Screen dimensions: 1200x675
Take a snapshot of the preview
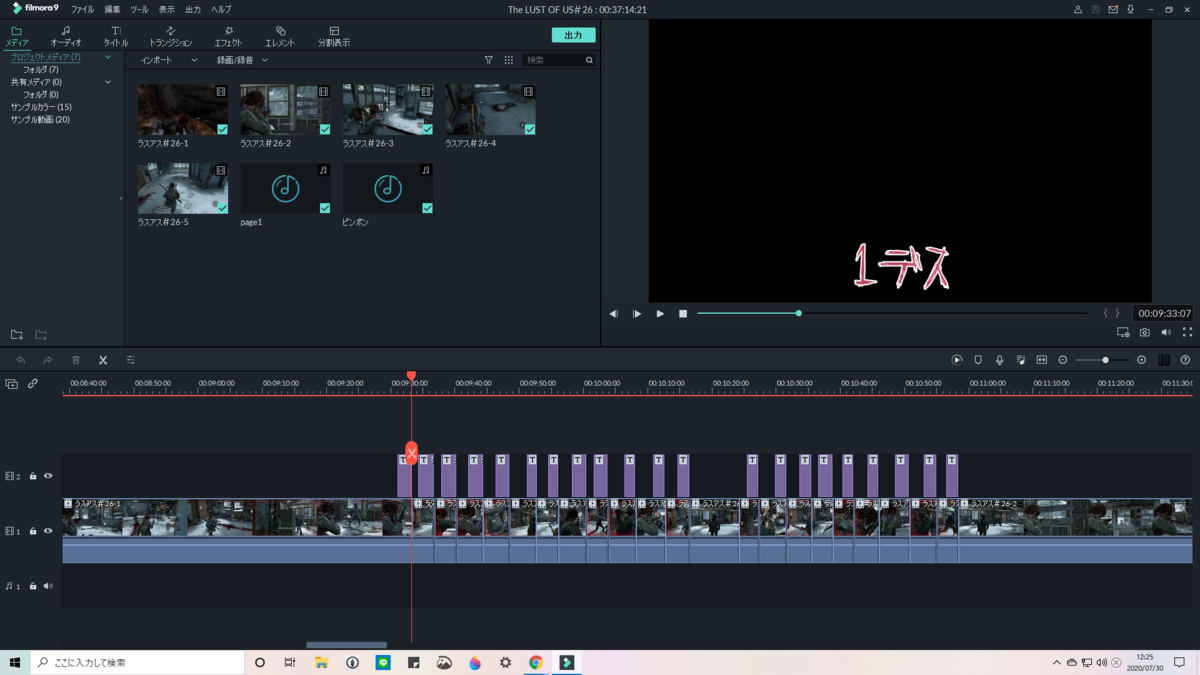click(x=1145, y=332)
